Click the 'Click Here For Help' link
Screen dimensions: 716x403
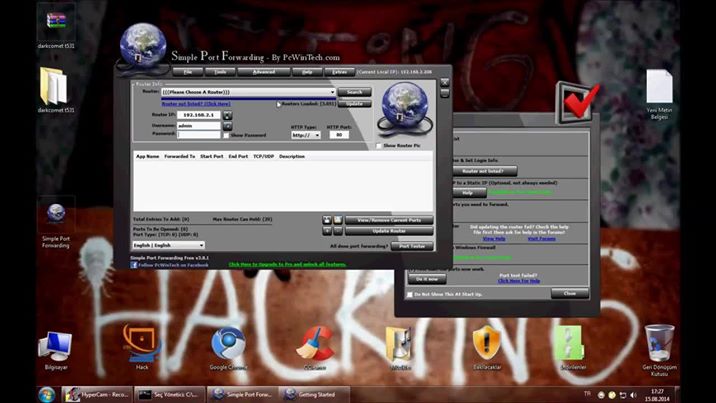[519, 281]
